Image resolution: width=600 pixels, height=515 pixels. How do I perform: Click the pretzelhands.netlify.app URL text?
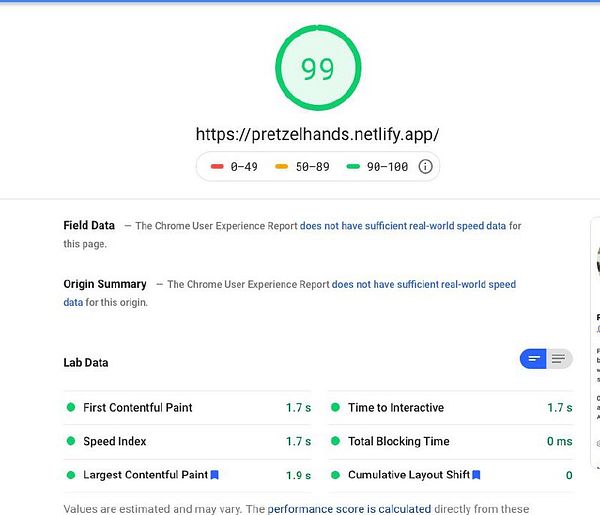click(317, 134)
